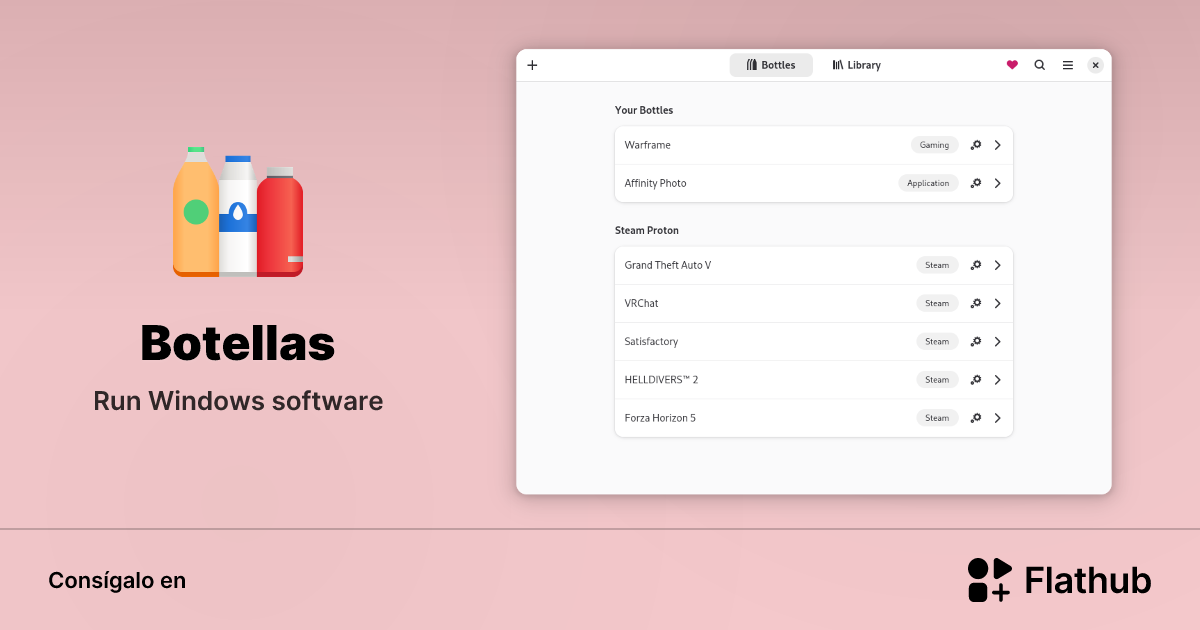Screen dimensions: 1200x630
Task: Select the Bottles tab
Action: [x=771, y=64]
